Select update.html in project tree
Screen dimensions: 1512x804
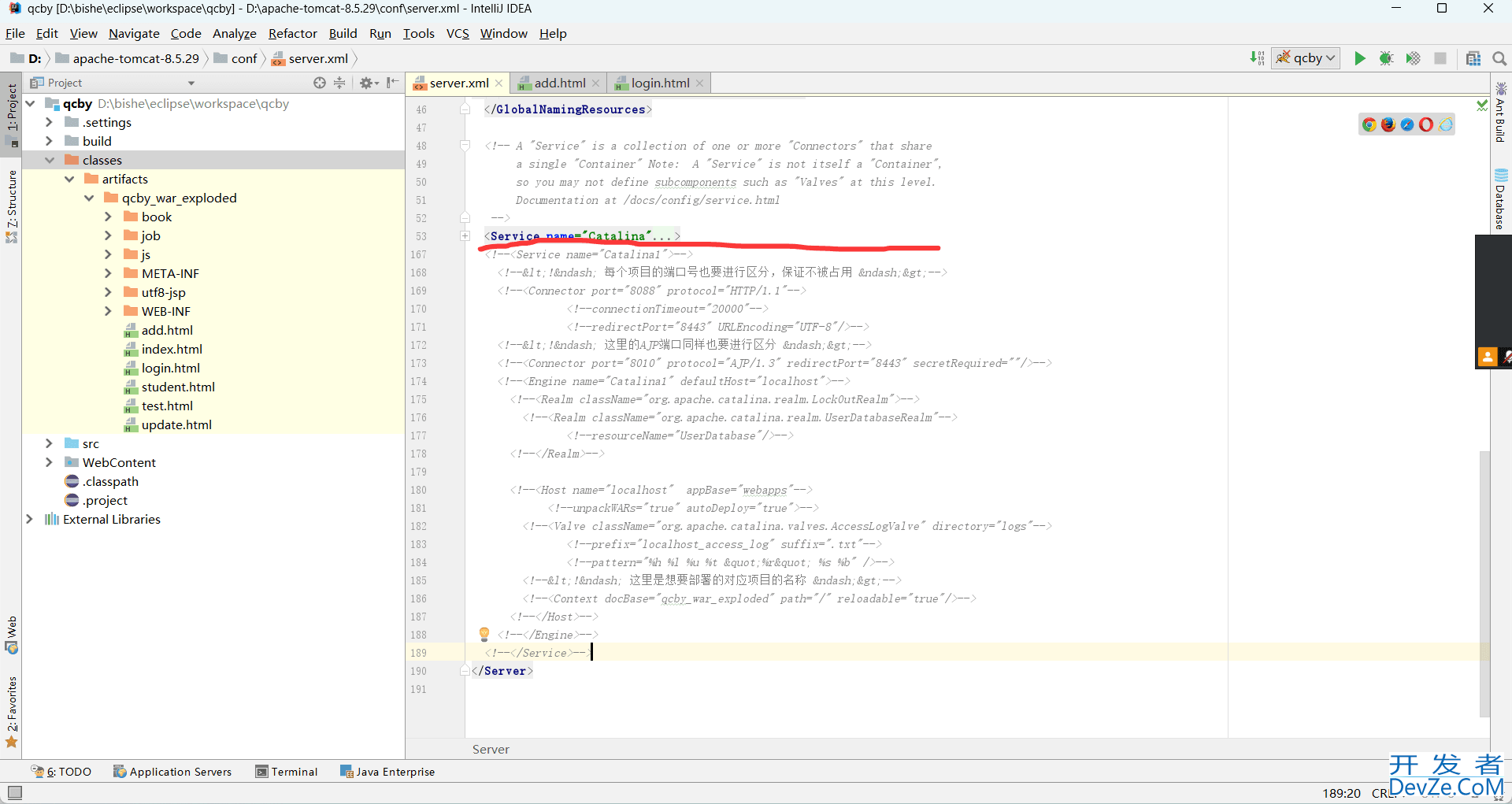176,424
